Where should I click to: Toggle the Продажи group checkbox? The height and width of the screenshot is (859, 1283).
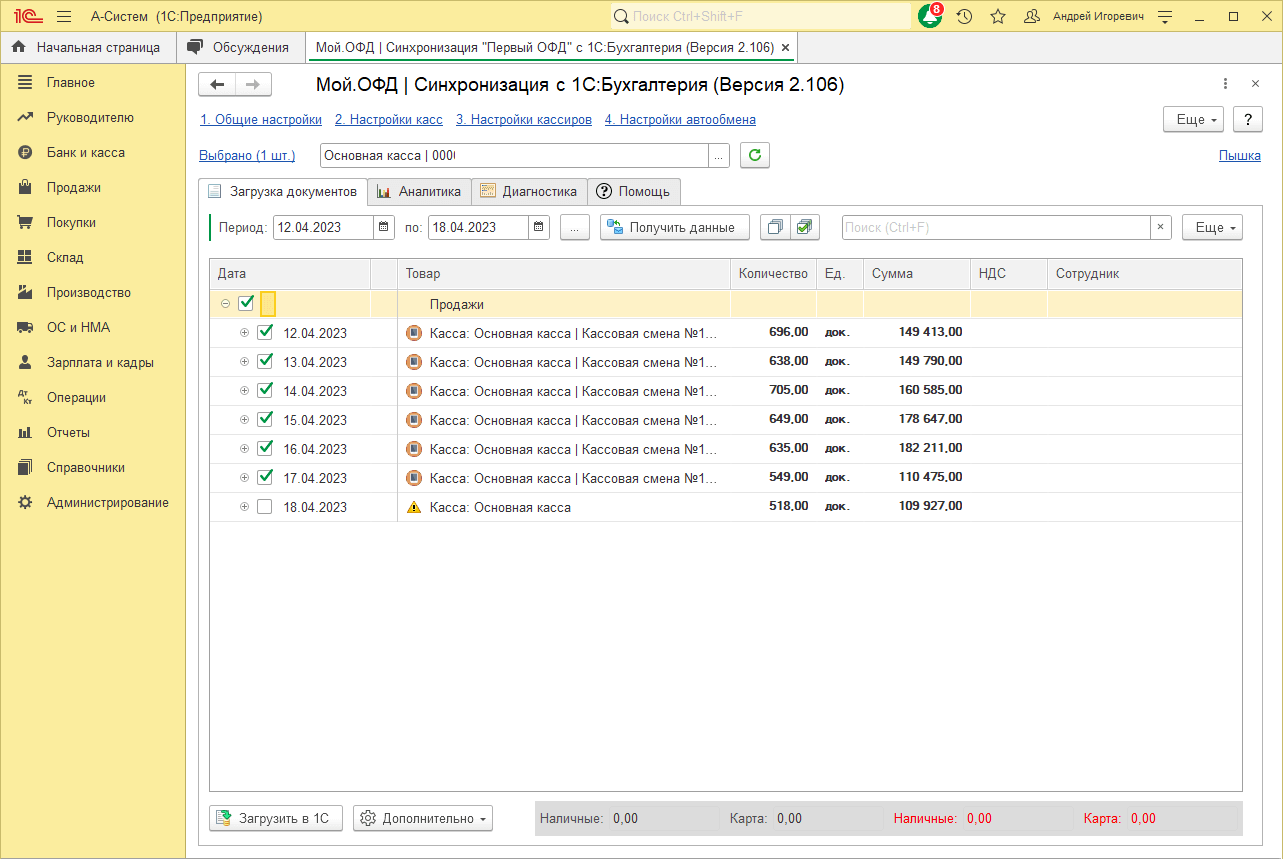[x=246, y=304]
